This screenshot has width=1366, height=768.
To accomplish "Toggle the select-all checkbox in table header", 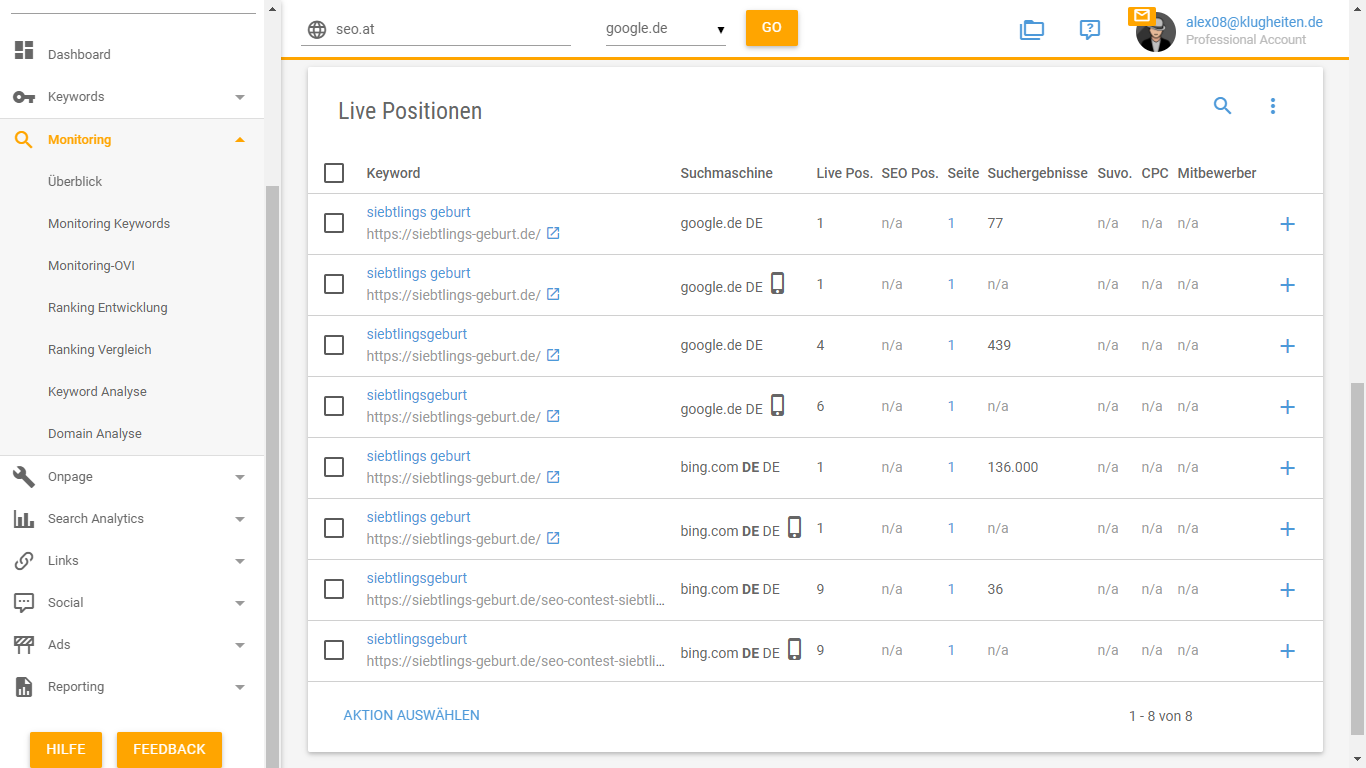I will [334, 173].
